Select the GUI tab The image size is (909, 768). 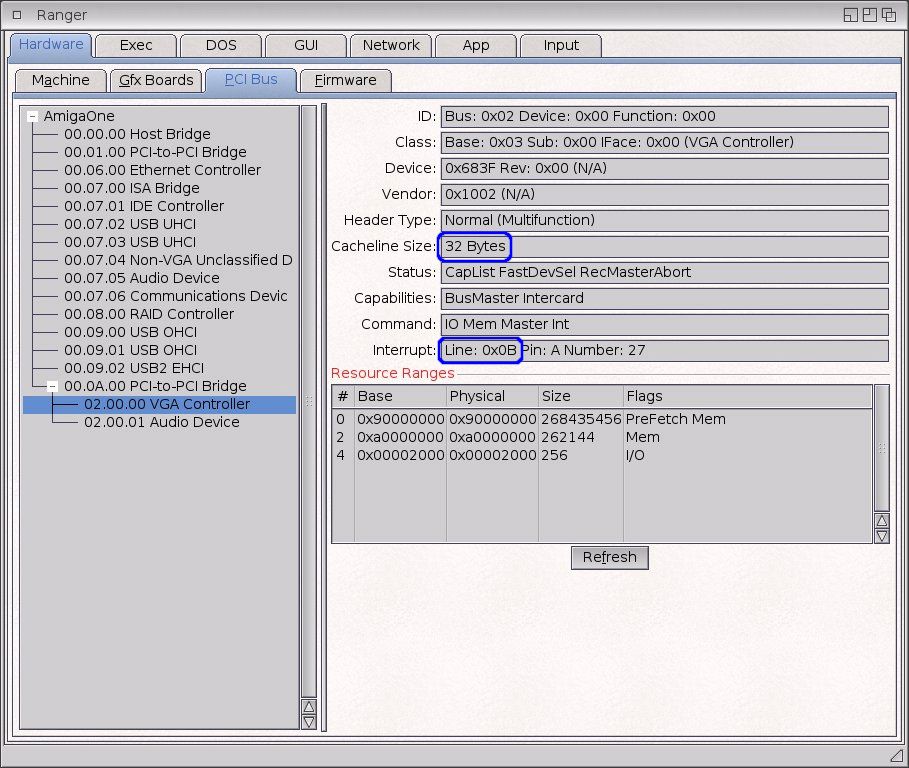(x=306, y=45)
